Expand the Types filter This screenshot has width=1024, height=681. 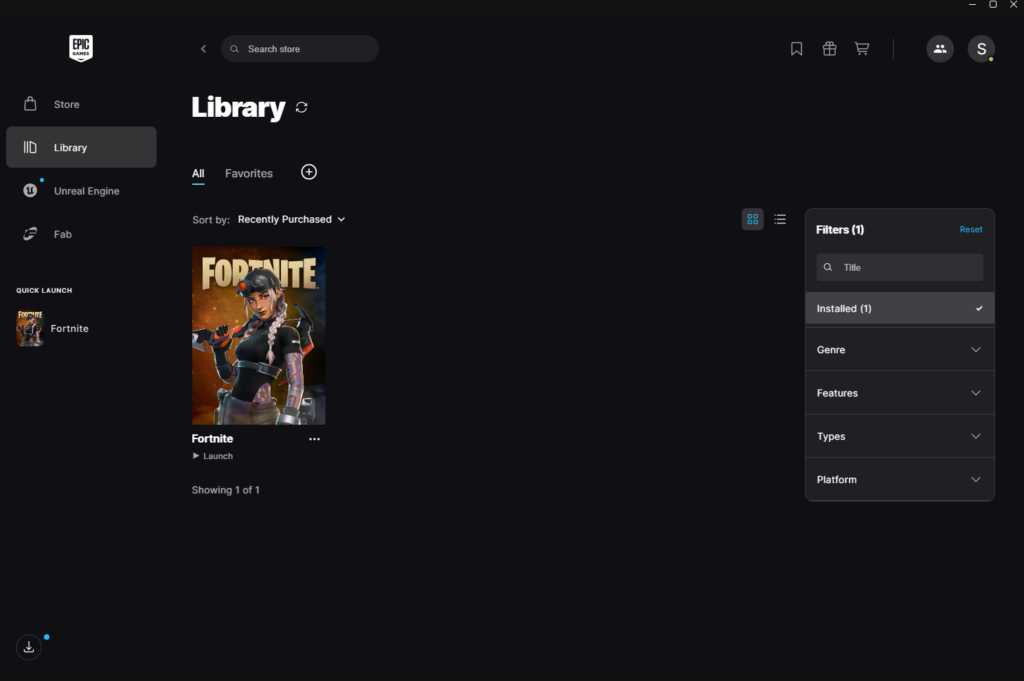(899, 436)
